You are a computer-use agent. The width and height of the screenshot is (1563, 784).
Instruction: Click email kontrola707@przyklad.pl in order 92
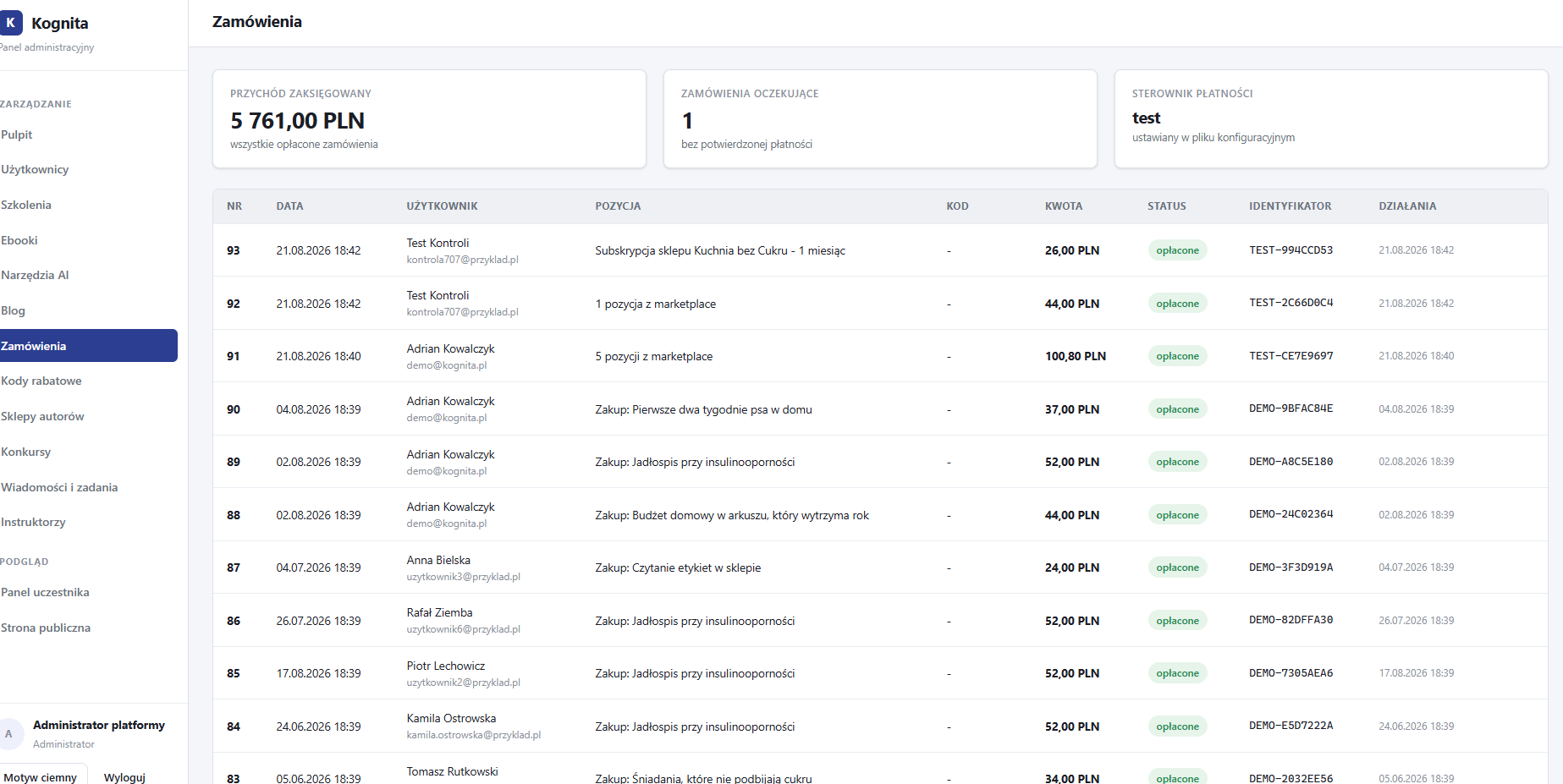(462, 312)
